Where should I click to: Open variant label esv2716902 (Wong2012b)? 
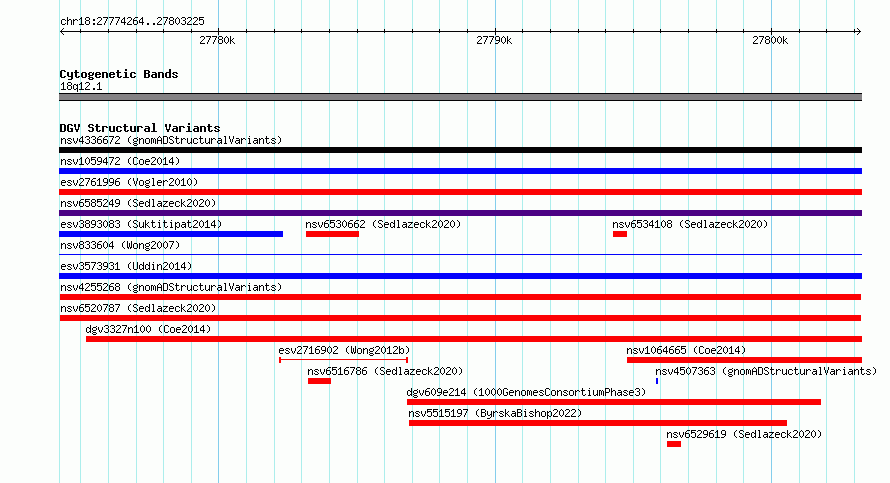(x=344, y=350)
